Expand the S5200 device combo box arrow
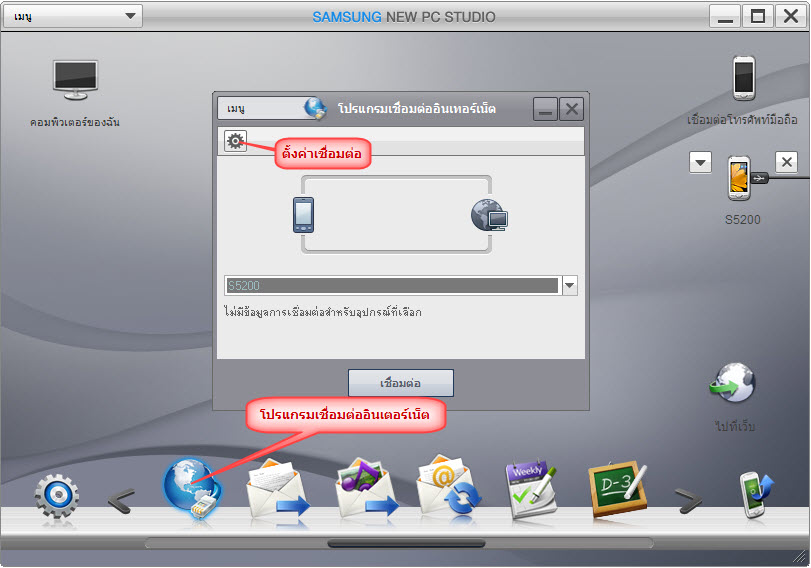The image size is (811, 568). pyautogui.click(x=569, y=285)
